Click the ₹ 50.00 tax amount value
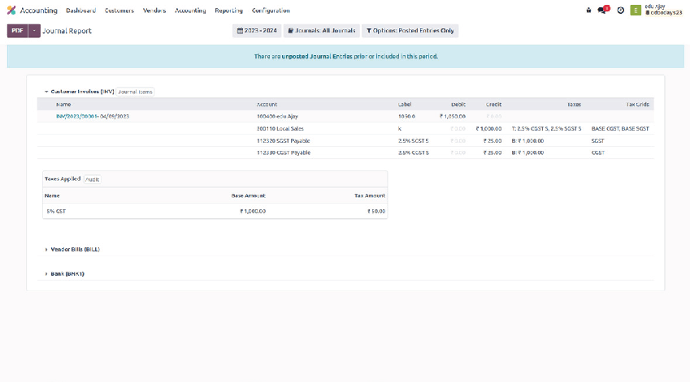 point(376,211)
